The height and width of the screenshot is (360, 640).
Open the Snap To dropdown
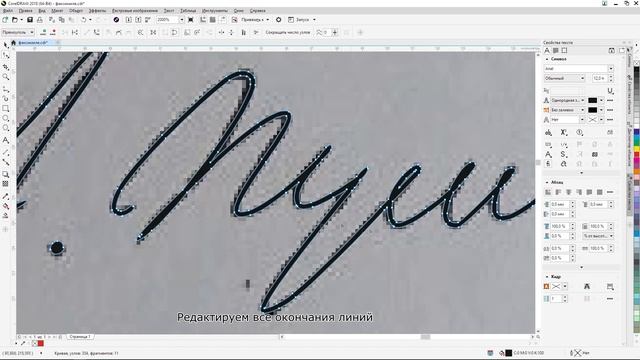tap(268, 20)
